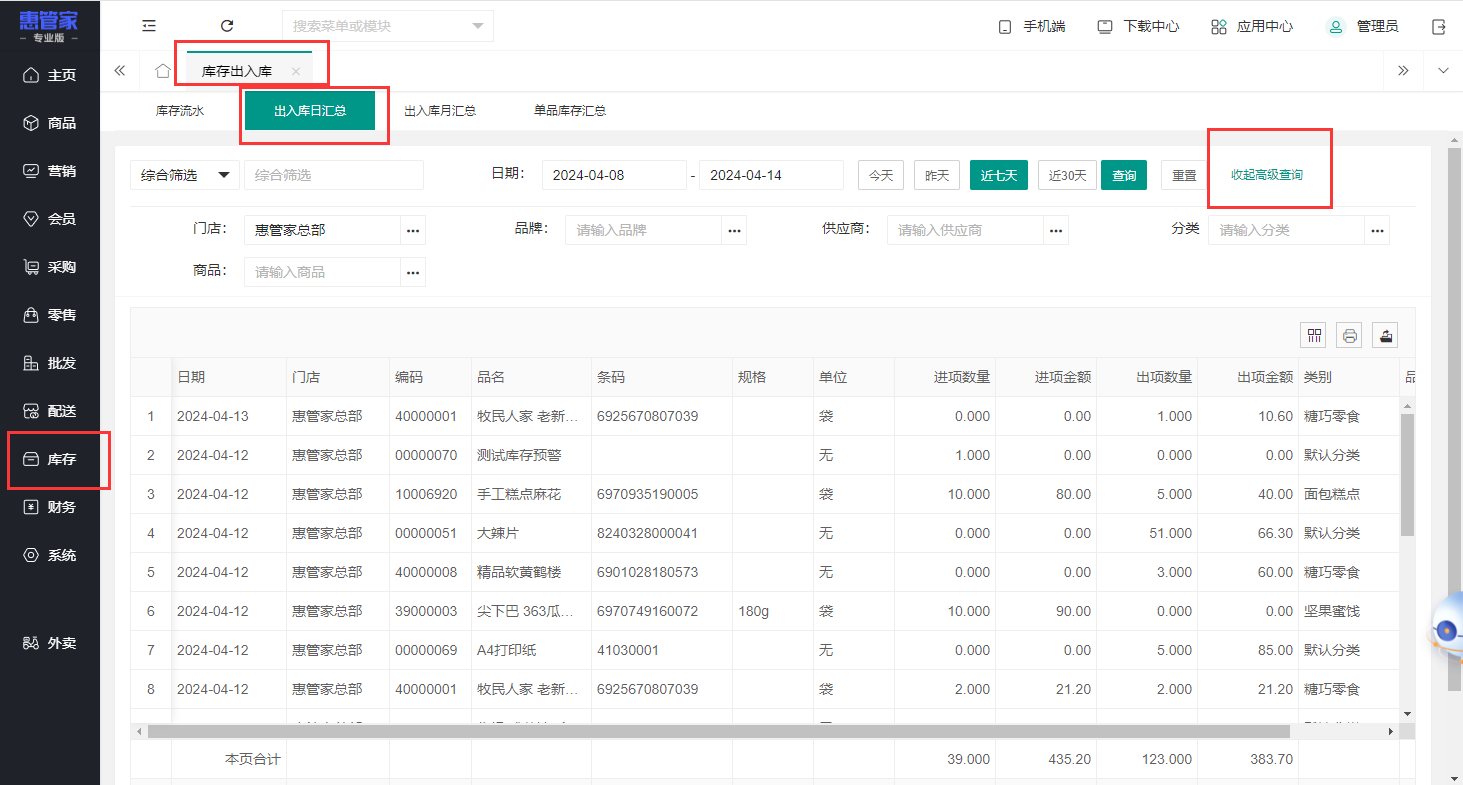Click the 今天 date button
The image size is (1463, 785).
[880, 175]
